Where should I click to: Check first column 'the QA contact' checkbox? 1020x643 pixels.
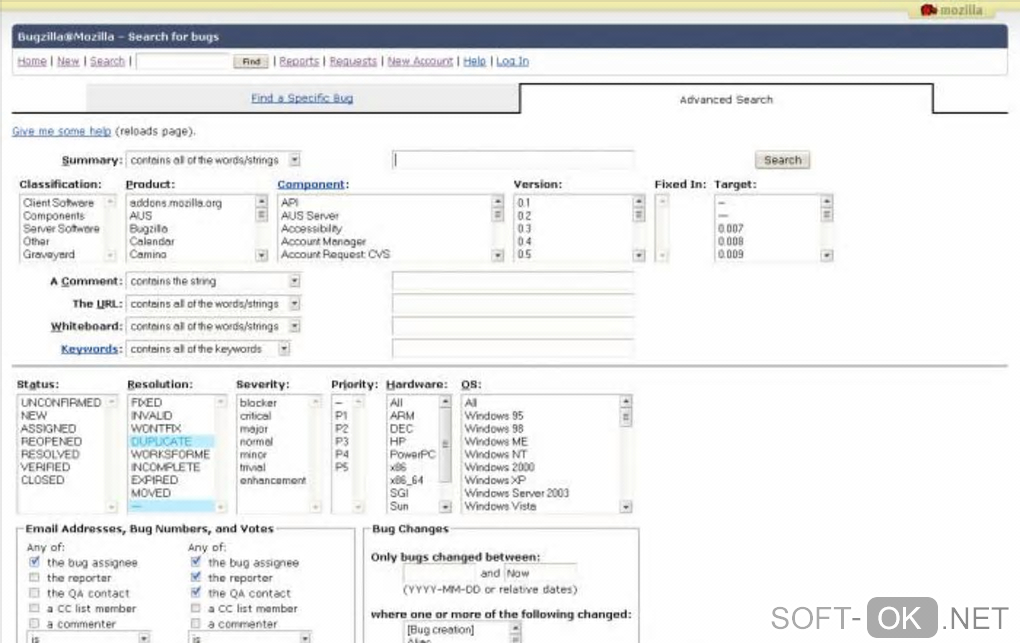pyautogui.click(x=34, y=593)
